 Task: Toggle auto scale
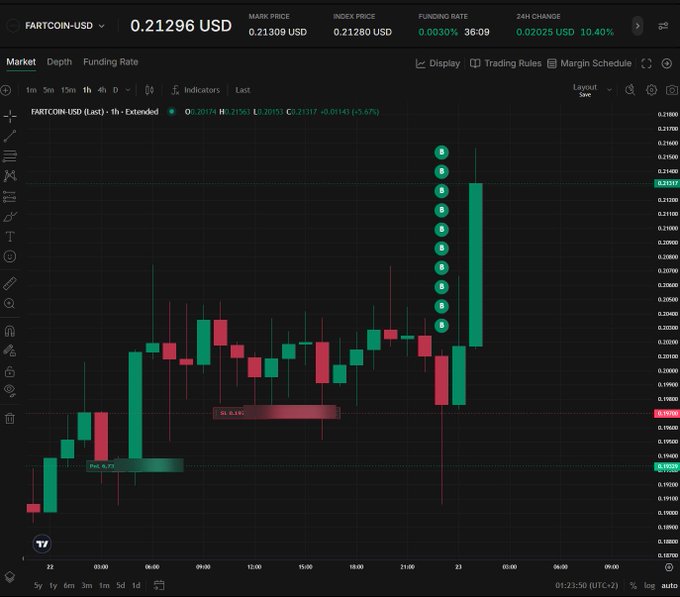click(669, 585)
